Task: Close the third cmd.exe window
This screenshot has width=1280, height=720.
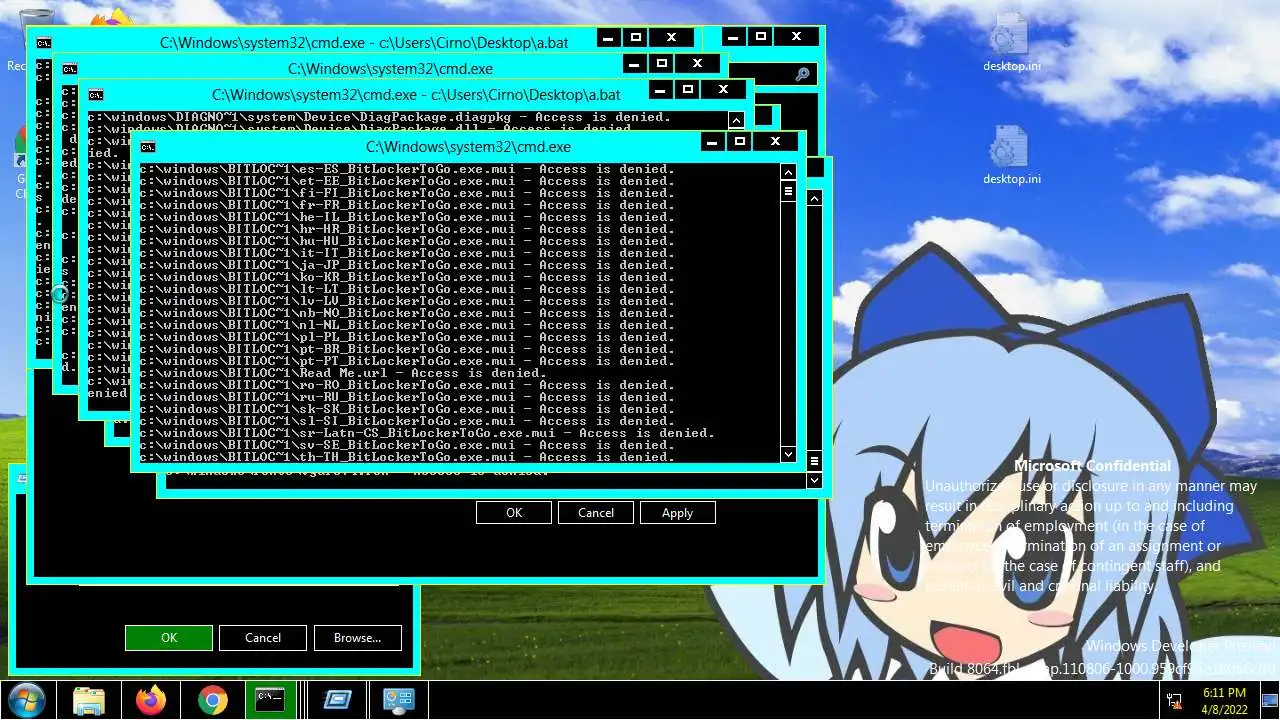Action: point(697,63)
